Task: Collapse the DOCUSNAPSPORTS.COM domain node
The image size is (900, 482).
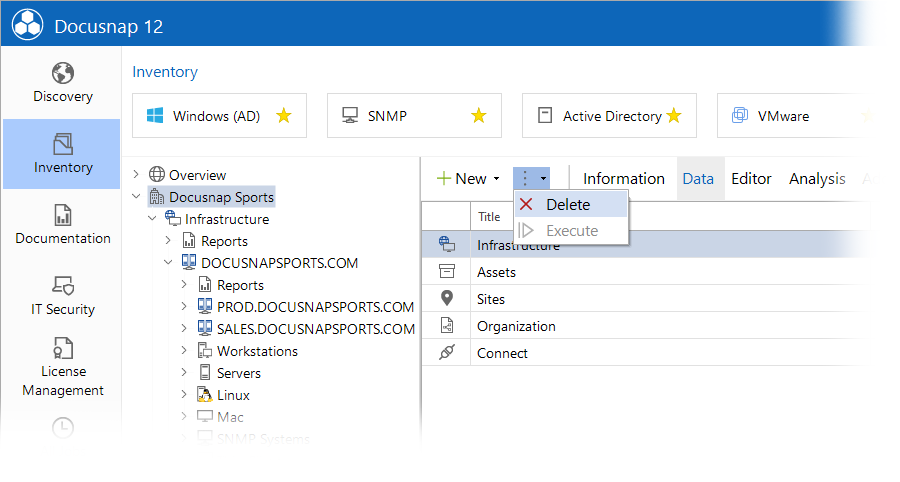Action: [168, 262]
